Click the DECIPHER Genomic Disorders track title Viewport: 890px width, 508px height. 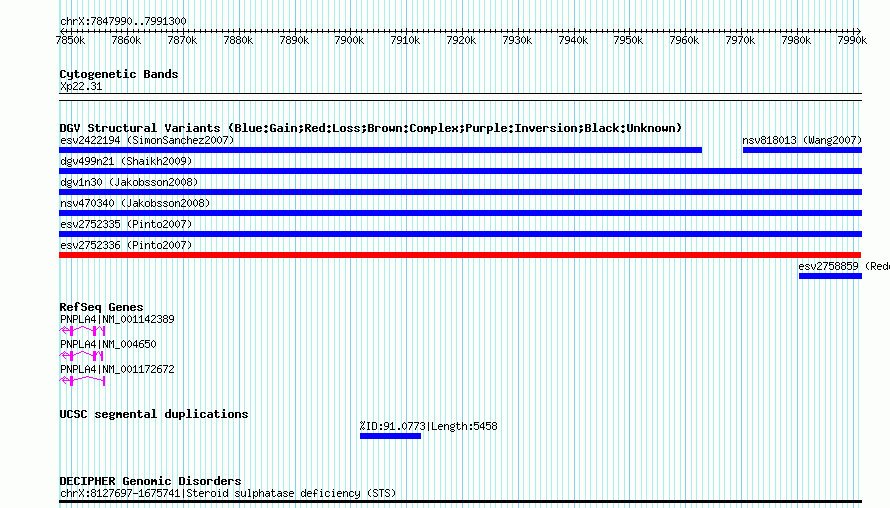(x=150, y=481)
